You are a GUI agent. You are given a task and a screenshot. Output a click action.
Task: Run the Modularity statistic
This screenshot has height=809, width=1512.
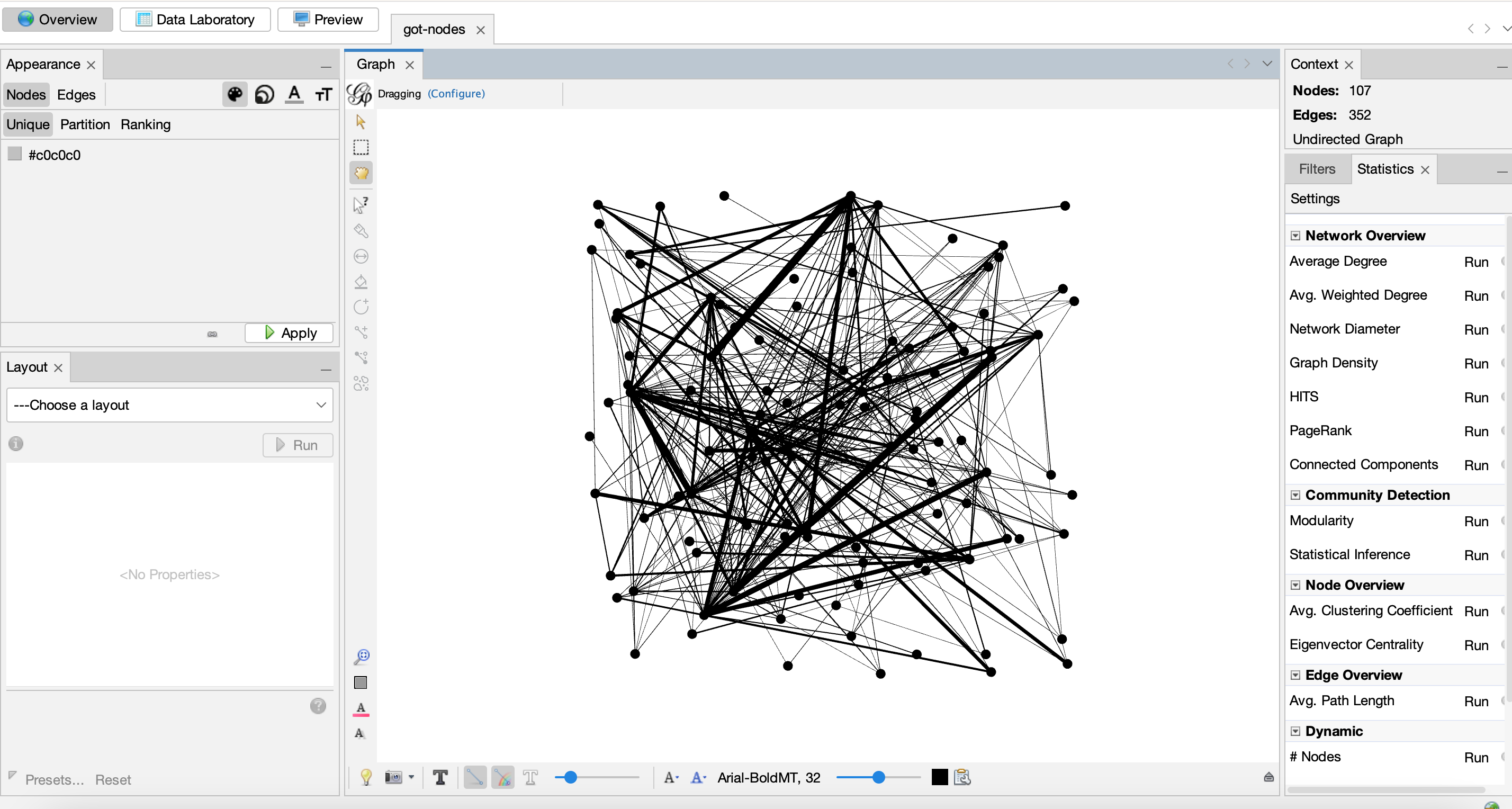coord(1475,522)
